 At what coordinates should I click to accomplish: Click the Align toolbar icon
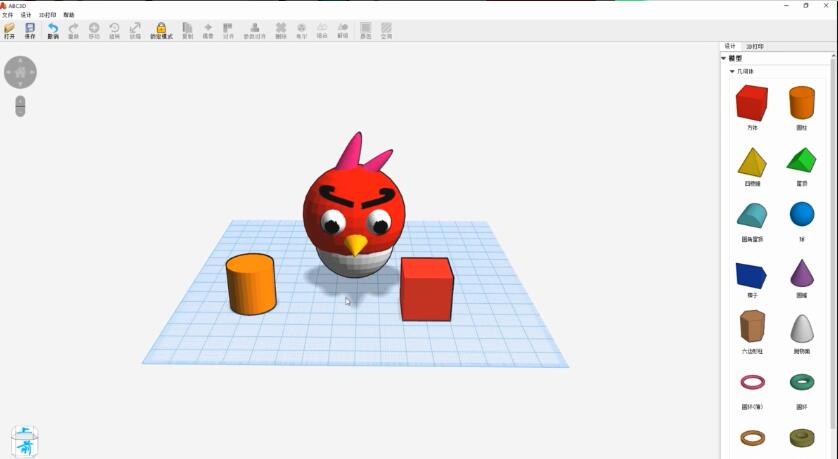coord(228,28)
